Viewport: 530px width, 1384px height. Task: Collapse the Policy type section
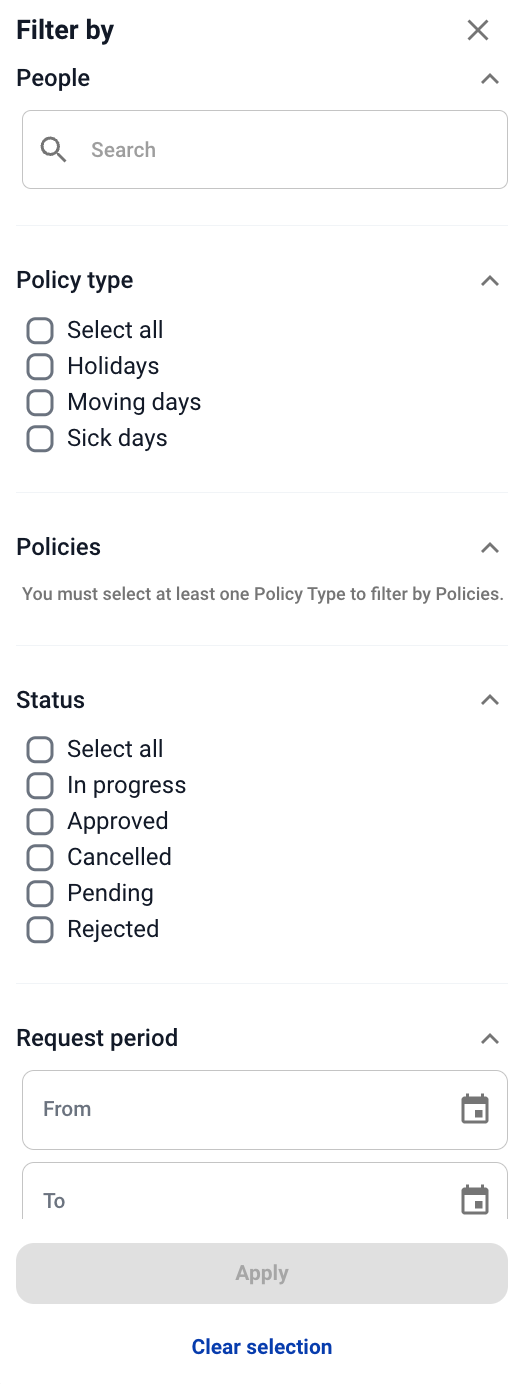(490, 280)
